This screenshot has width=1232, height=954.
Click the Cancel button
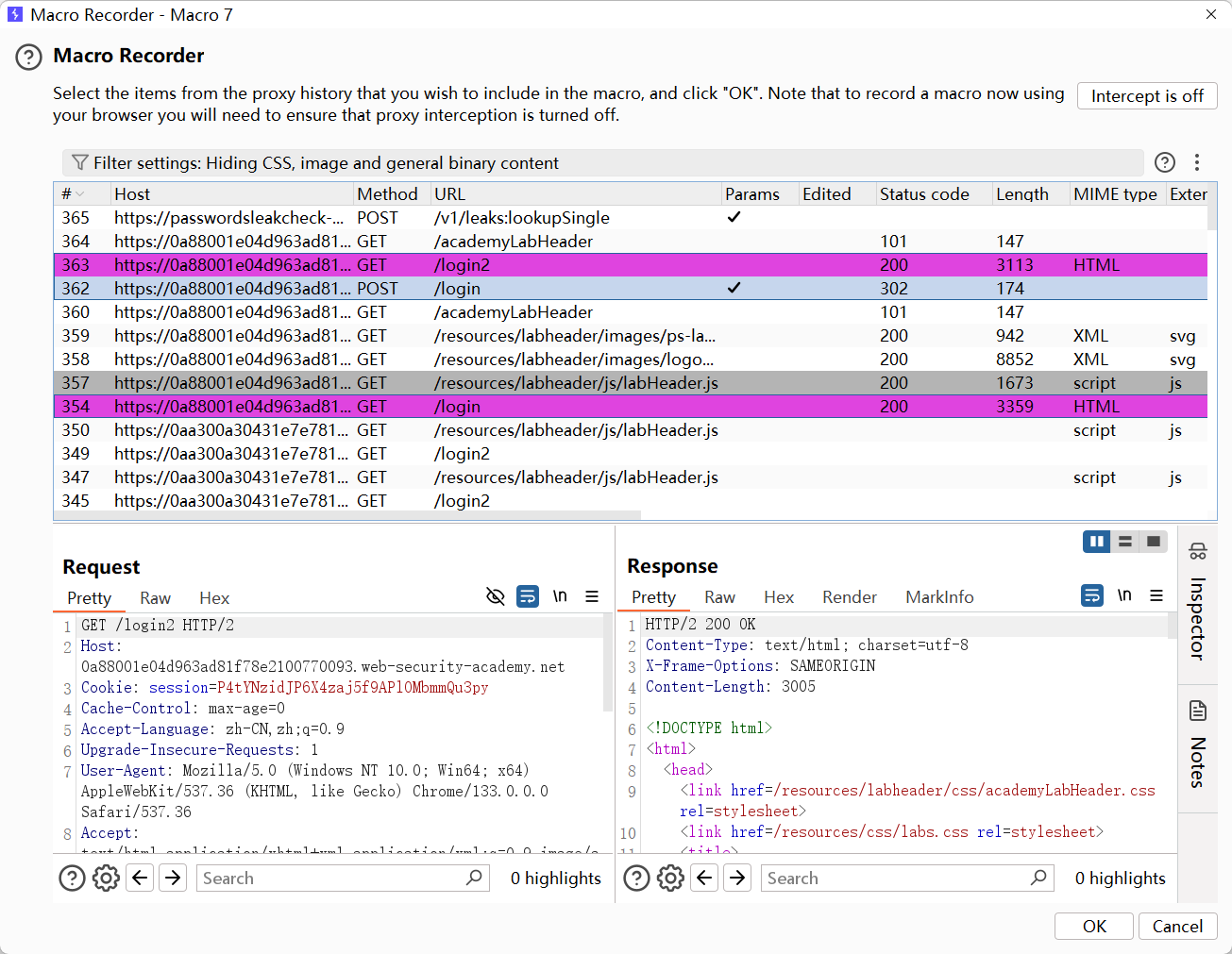[1177, 926]
